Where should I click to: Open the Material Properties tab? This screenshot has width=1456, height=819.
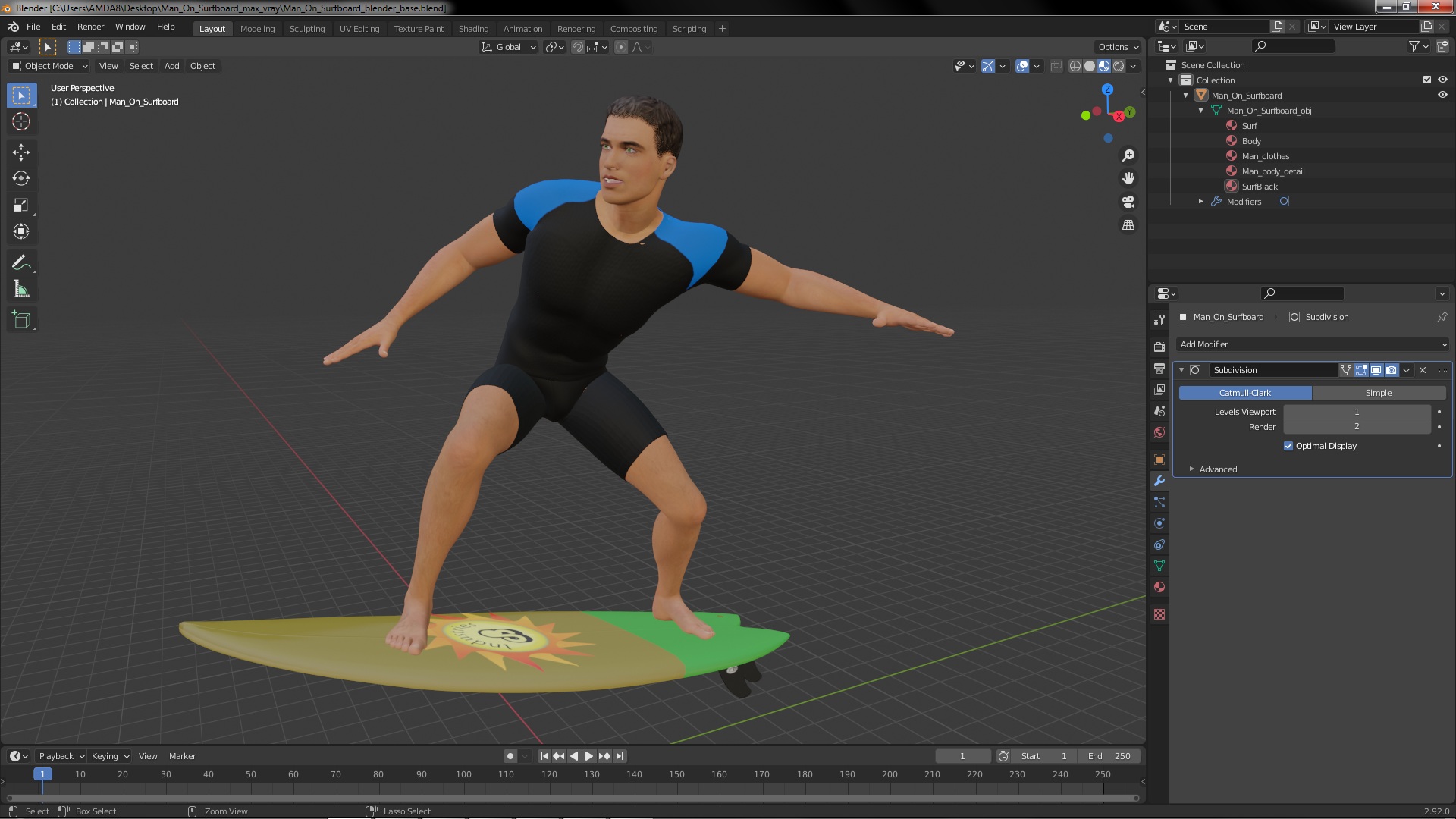[x=1159, y=588]
